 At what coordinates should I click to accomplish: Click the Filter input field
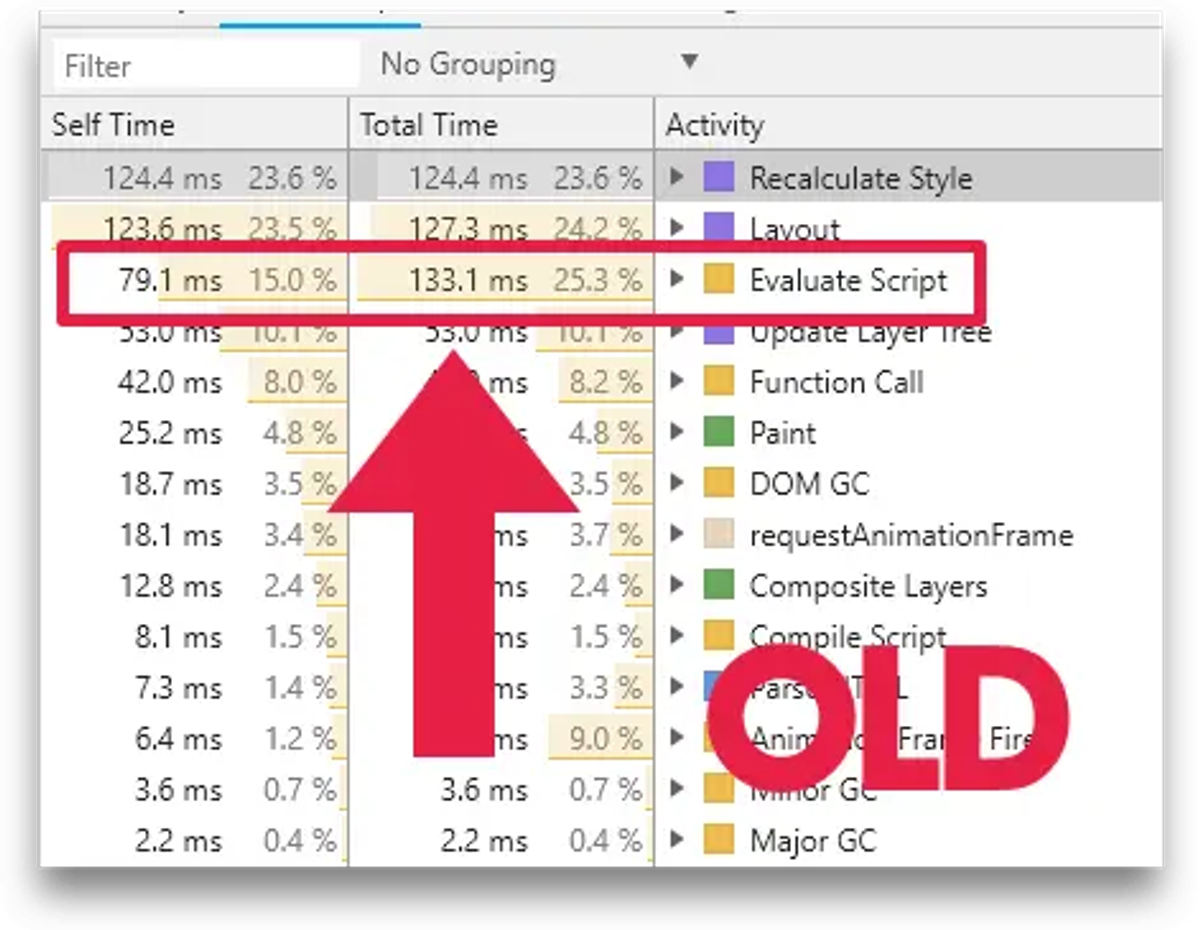point(205,66)
